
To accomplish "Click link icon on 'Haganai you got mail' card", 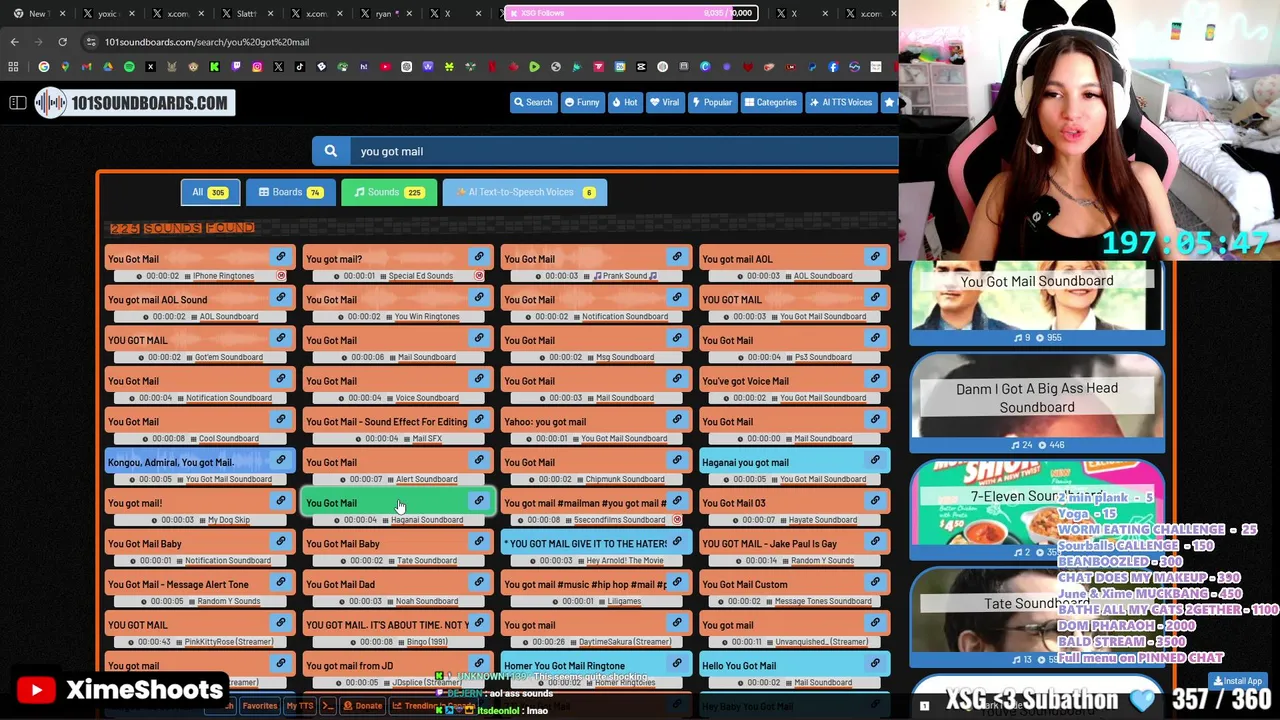I will click(x=875, y=461).
